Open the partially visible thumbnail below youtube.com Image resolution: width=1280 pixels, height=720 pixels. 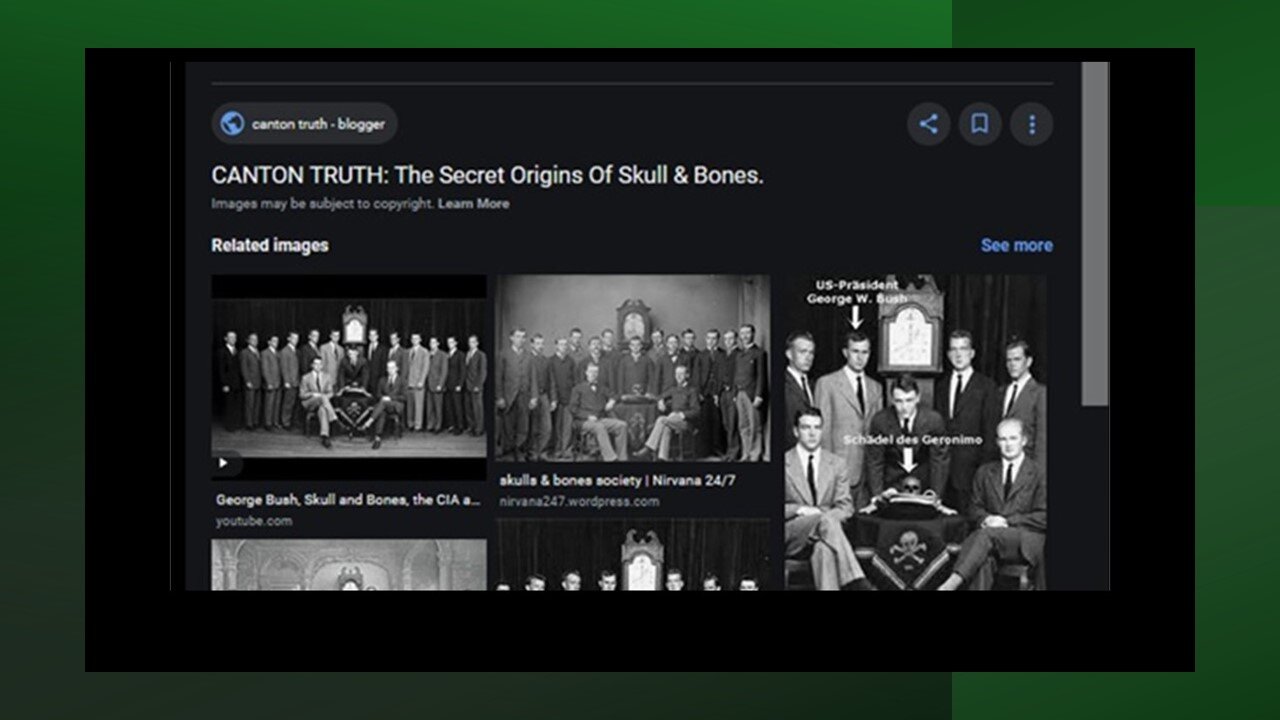click(x=349, y=565)
